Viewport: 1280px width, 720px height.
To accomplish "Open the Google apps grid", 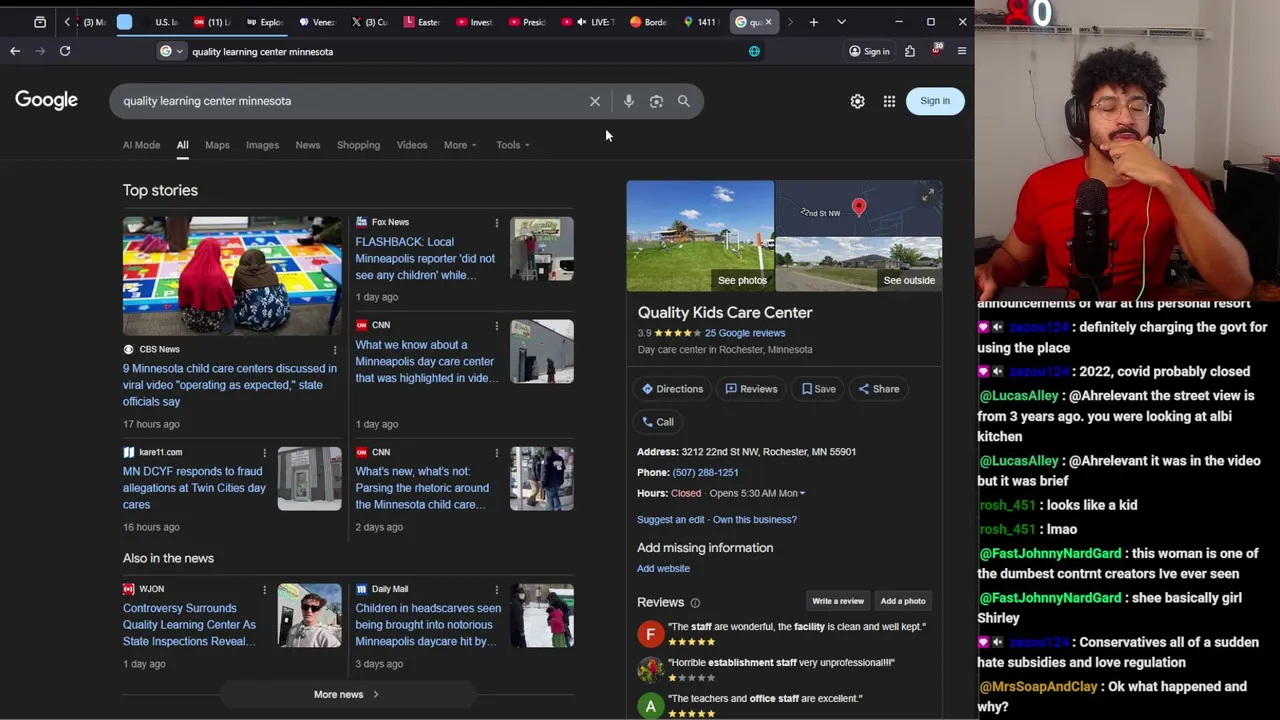I will pyautogui.click(x=889, y=101).
